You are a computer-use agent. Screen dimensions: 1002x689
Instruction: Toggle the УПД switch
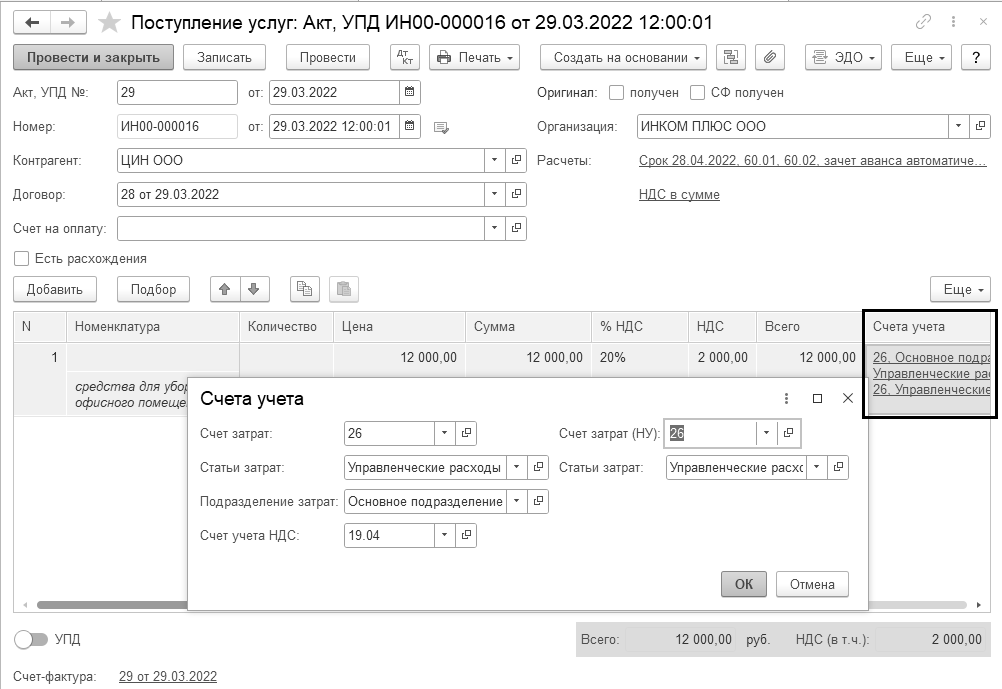[31, 639]
